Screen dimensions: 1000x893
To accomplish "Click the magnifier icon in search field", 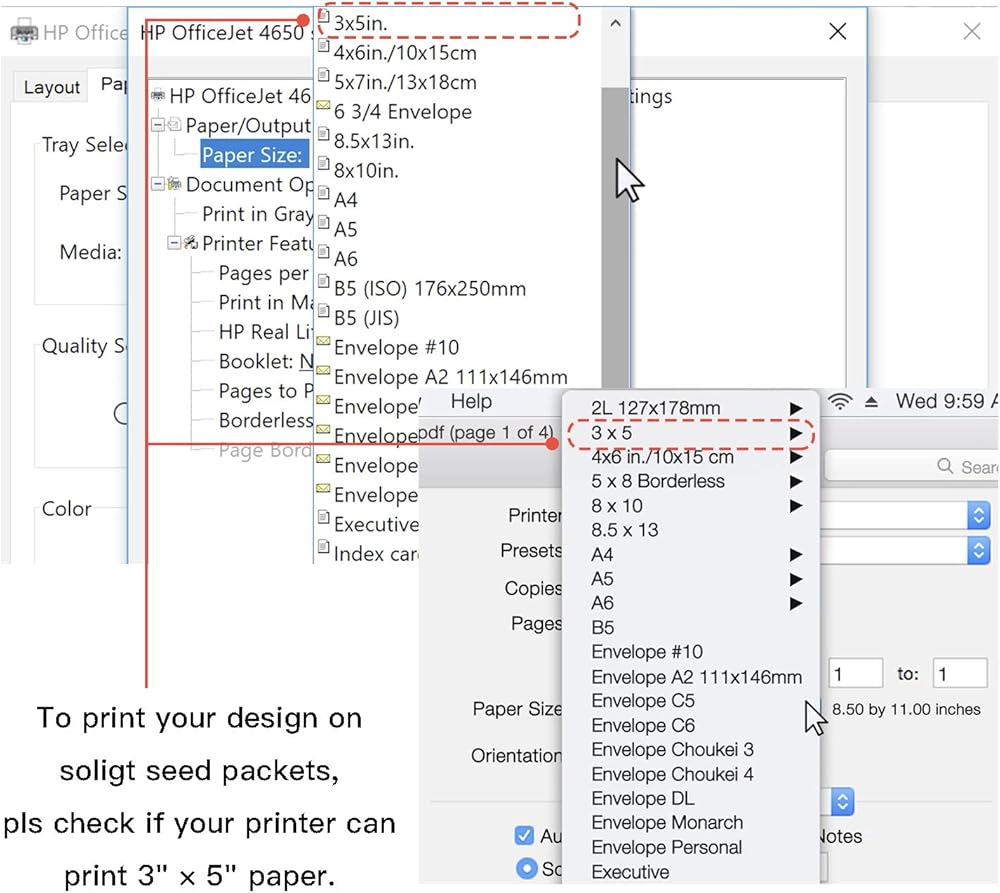I will (945, 467).
